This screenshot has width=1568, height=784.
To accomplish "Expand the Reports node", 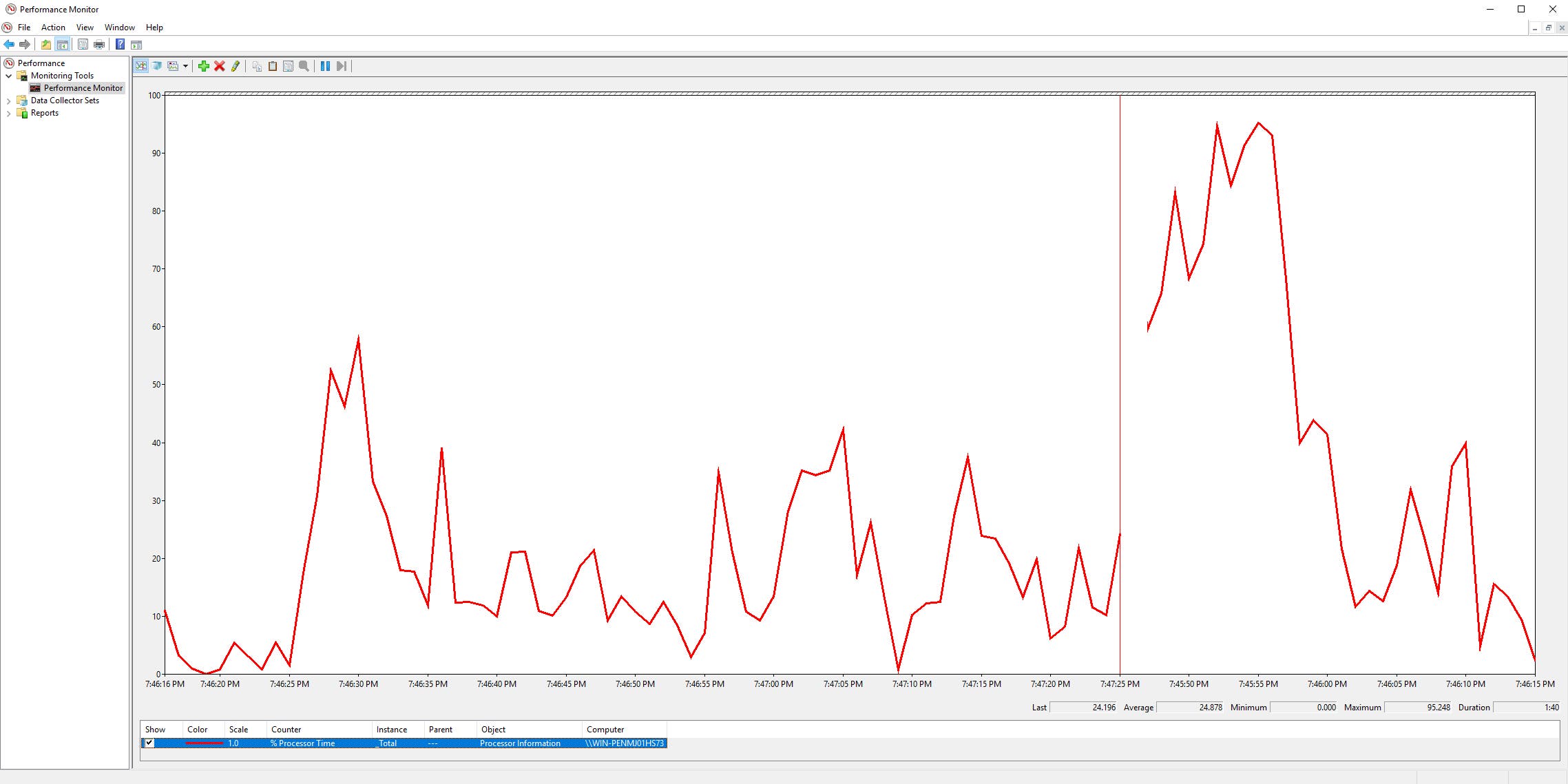I will [8, 112].
